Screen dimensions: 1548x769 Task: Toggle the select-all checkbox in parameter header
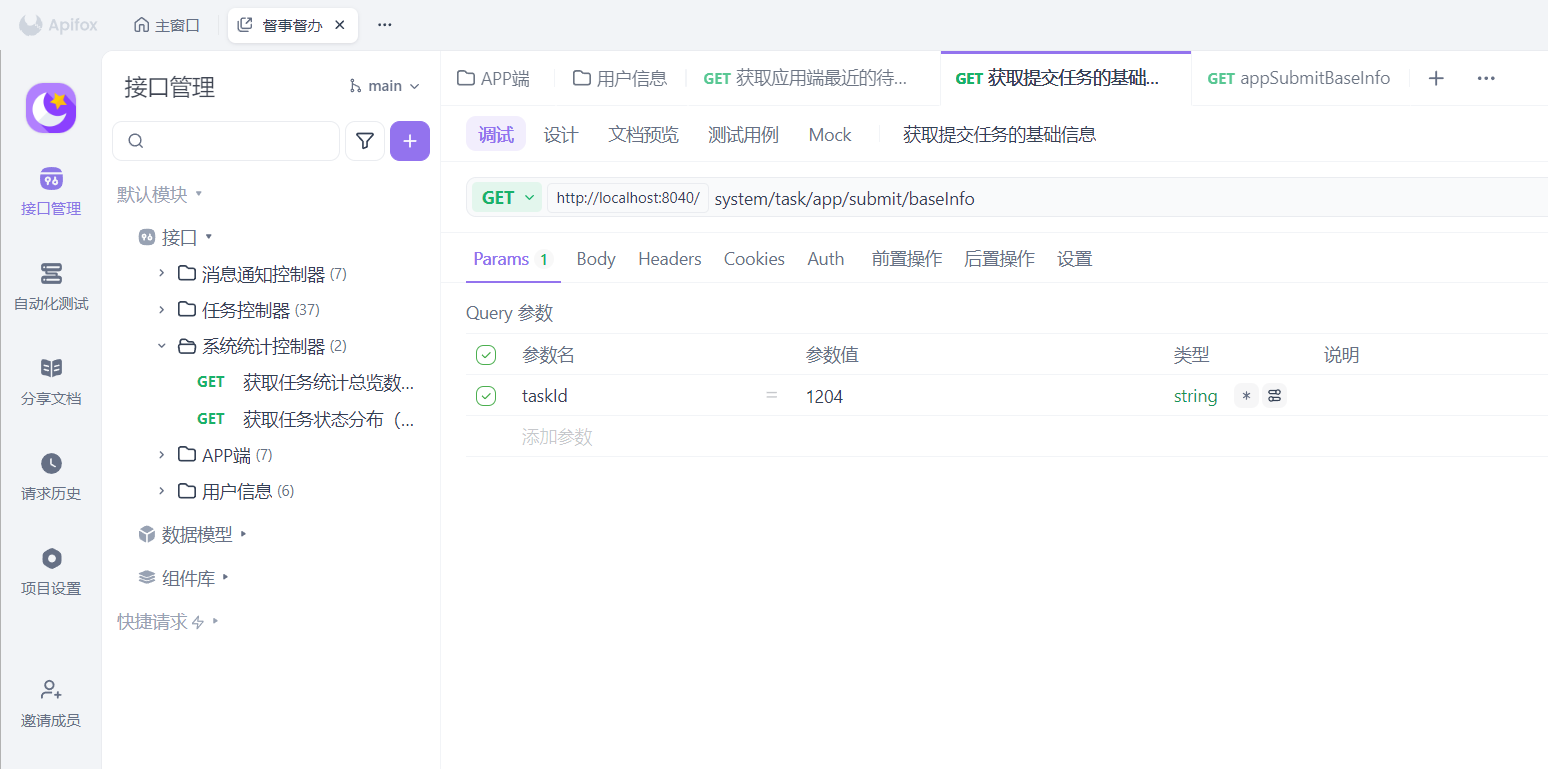pyautogui.click(x=486, y=355)
